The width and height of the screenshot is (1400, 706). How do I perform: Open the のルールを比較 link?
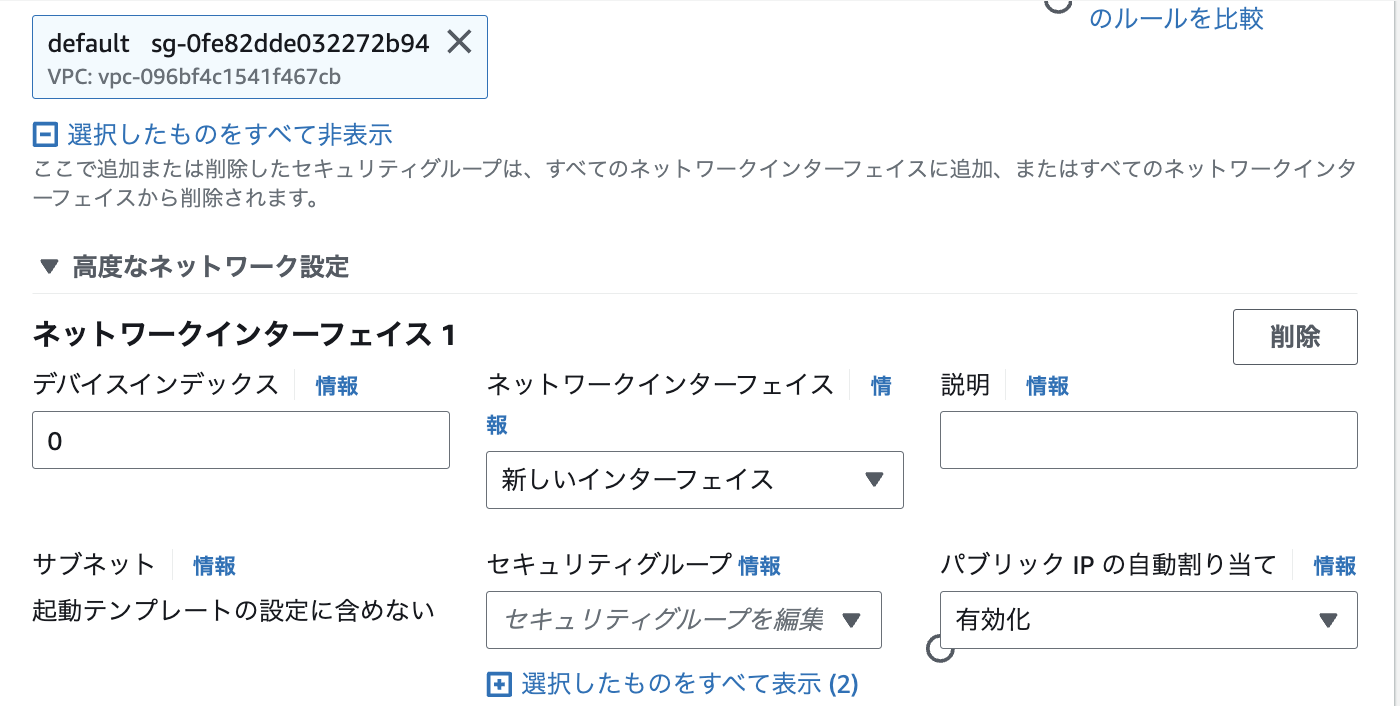point(1176,19)
